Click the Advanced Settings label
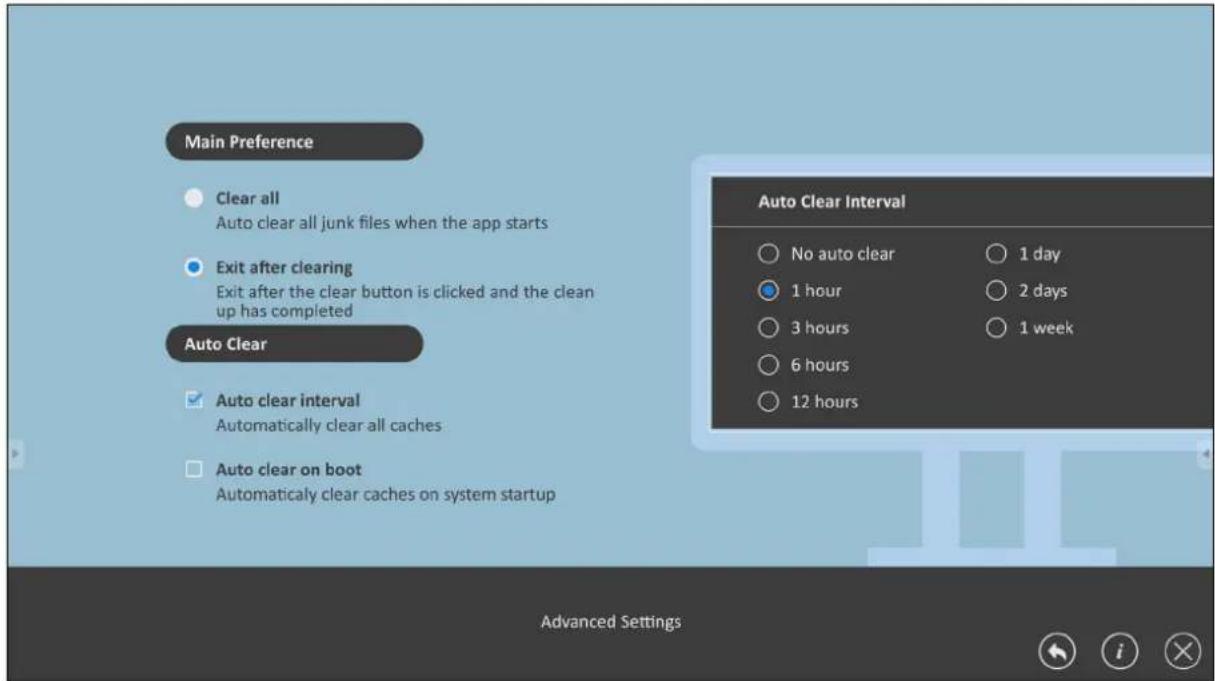 (610, 621)
